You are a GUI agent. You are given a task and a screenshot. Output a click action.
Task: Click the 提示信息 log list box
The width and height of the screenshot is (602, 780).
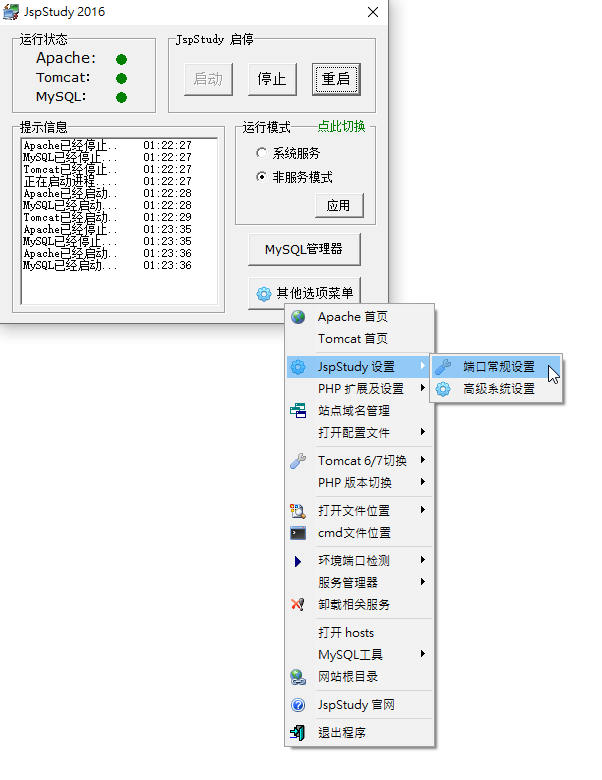click(119, 221)
